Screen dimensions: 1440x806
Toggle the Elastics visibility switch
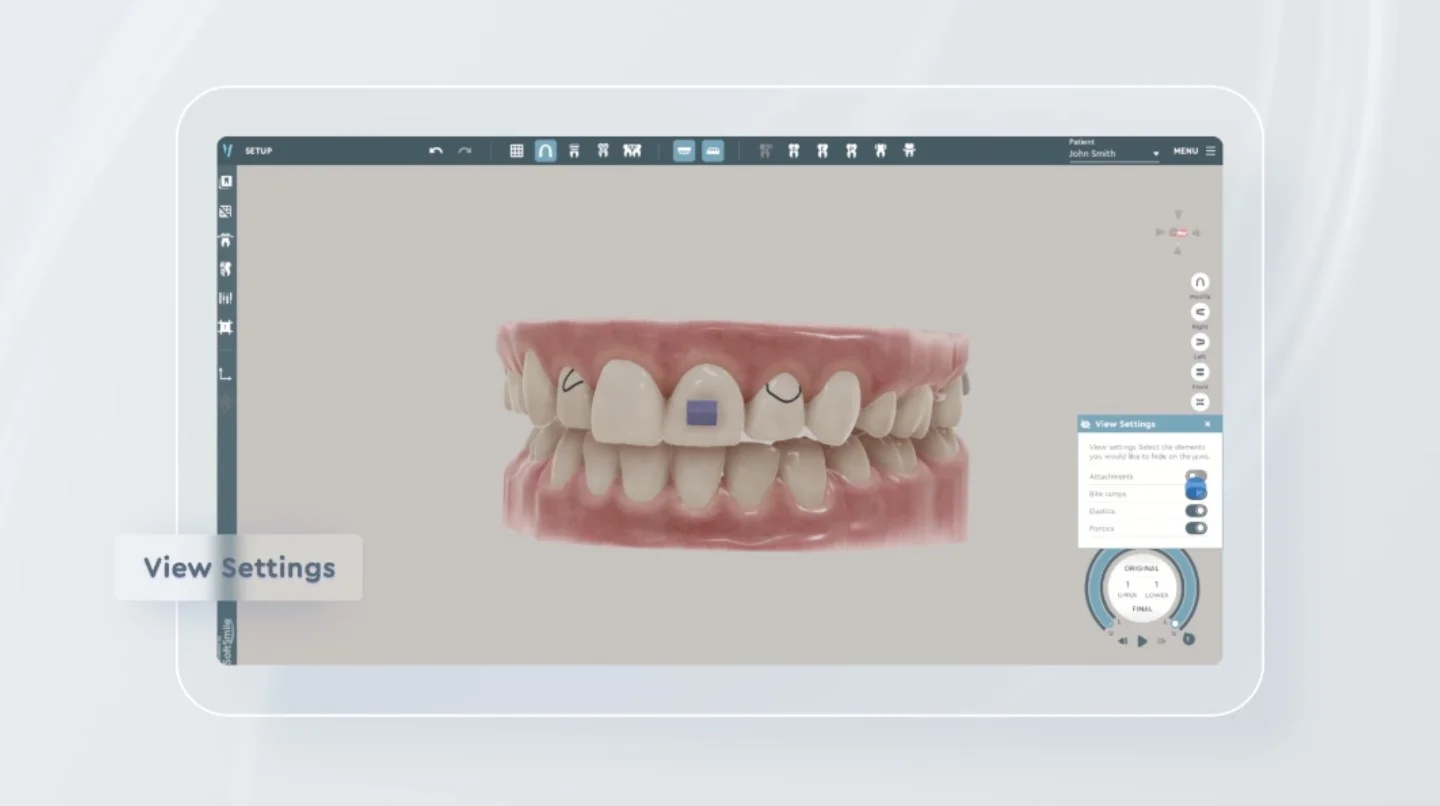(1196, 511)
